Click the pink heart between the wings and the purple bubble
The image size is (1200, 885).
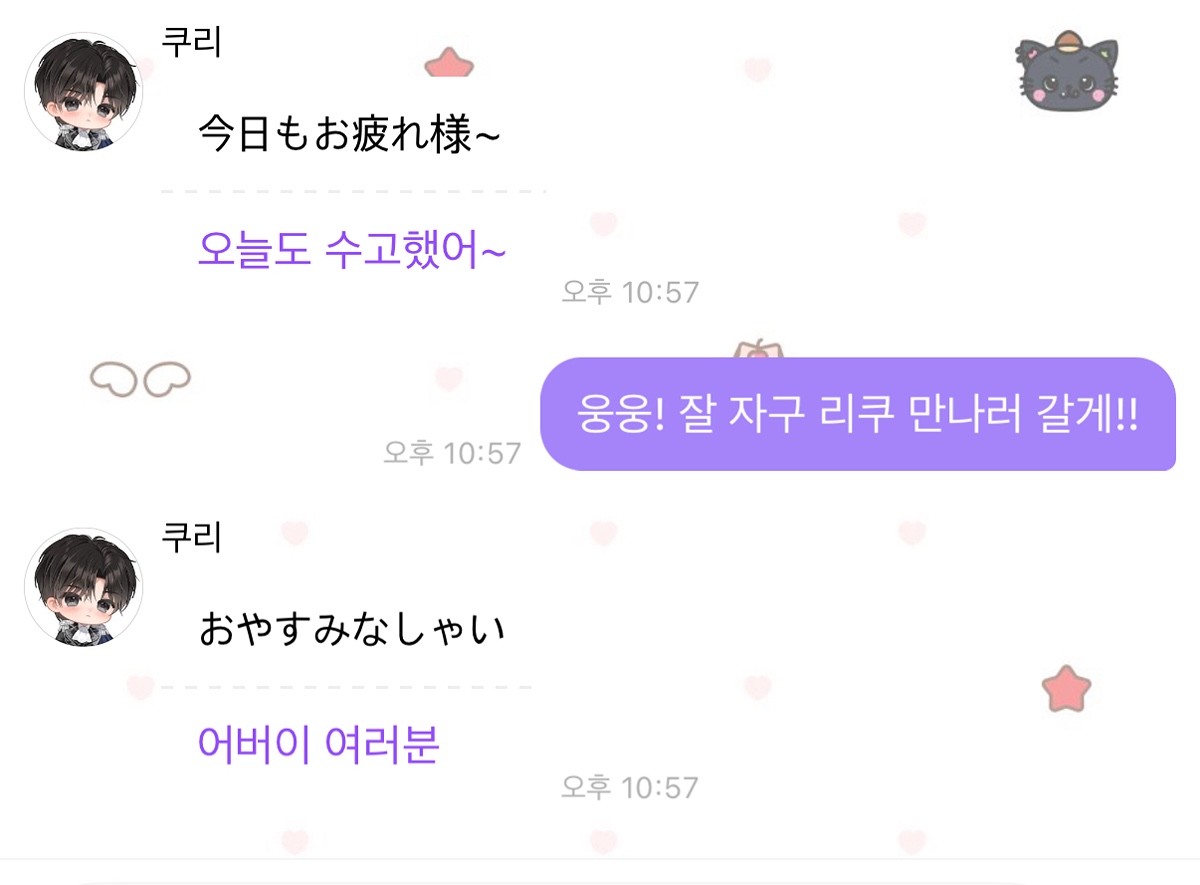pos(449,379)
